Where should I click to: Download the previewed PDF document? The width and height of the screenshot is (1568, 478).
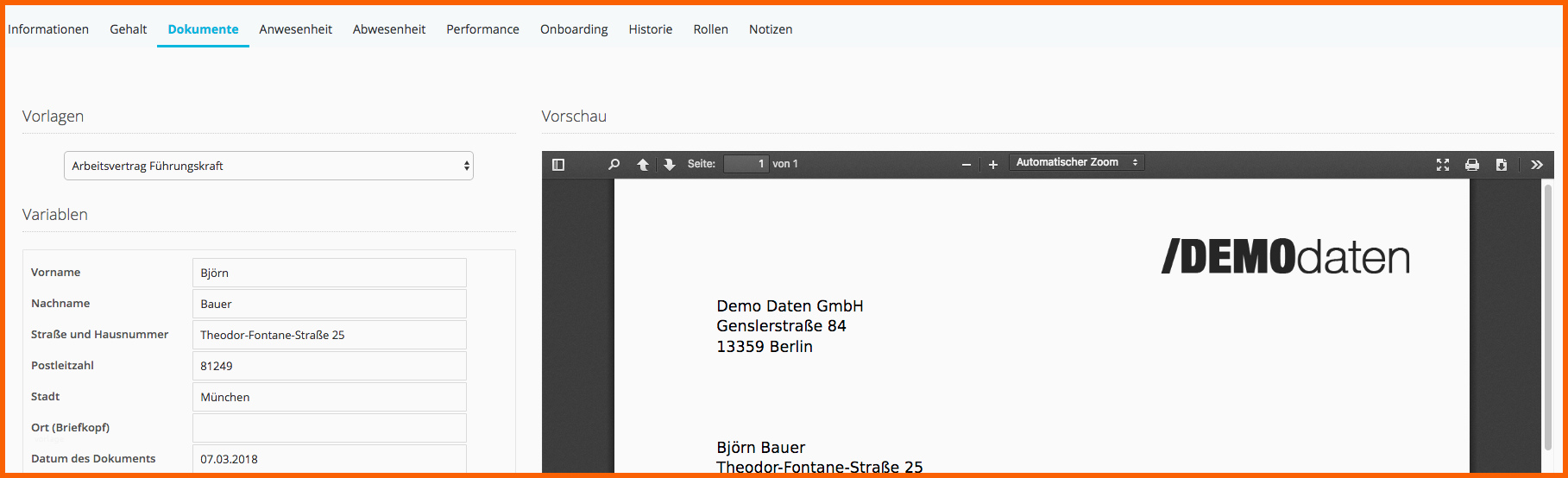tap(1502, 164)
